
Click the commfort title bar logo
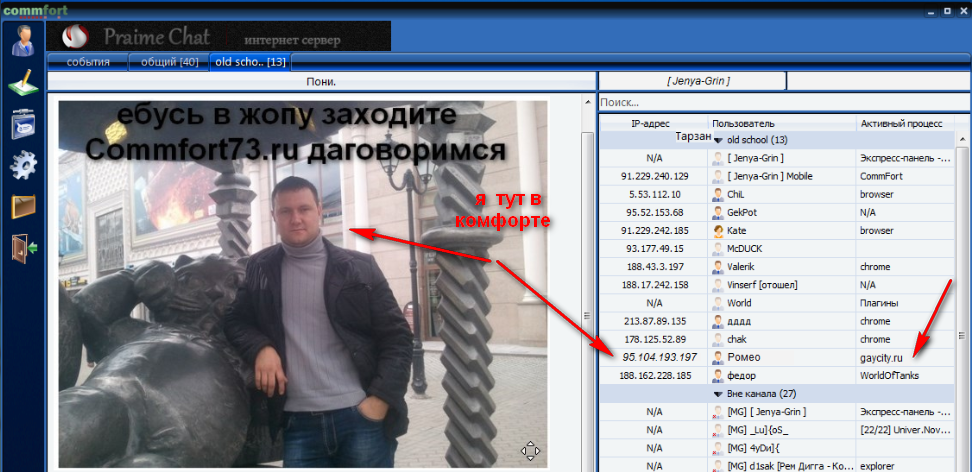33,11
